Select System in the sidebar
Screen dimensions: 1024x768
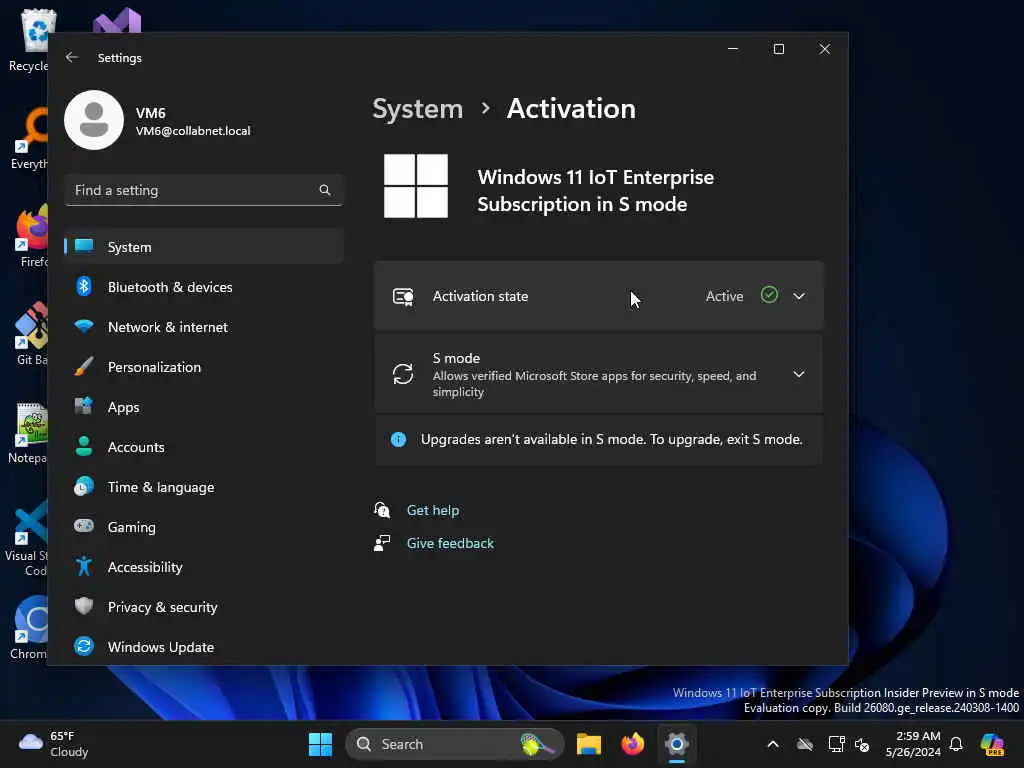tap(204, 247)
